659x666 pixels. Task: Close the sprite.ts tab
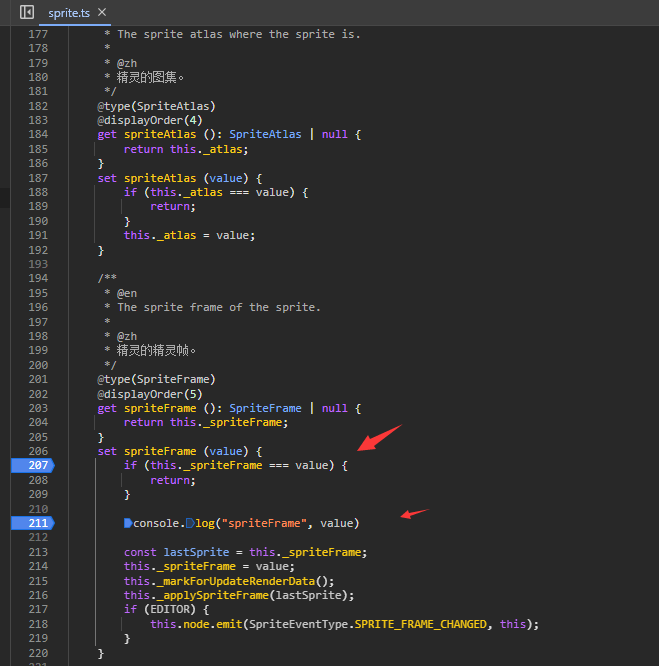102,12
